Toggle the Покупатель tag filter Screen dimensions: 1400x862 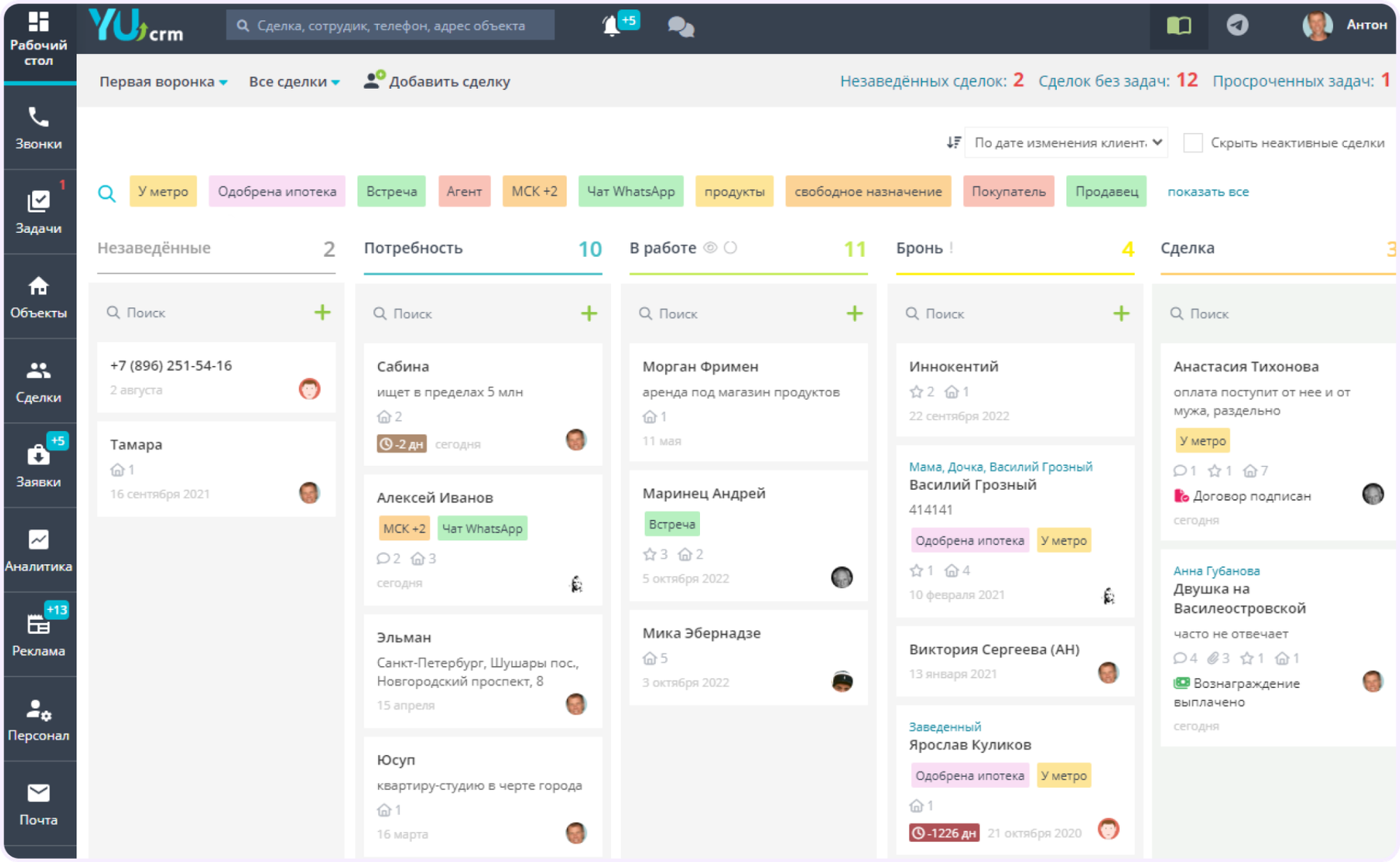[x=1008, y=191]
